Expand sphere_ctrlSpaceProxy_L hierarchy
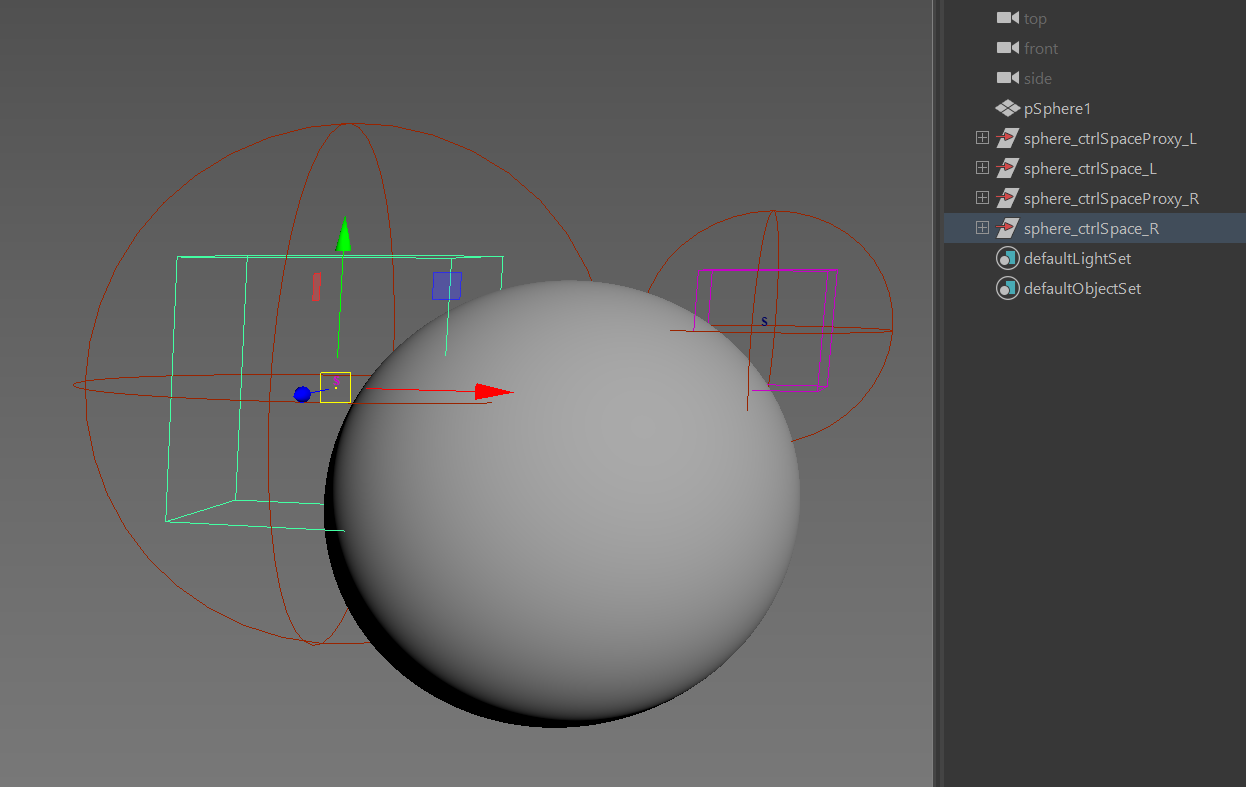 coord(982,138)
